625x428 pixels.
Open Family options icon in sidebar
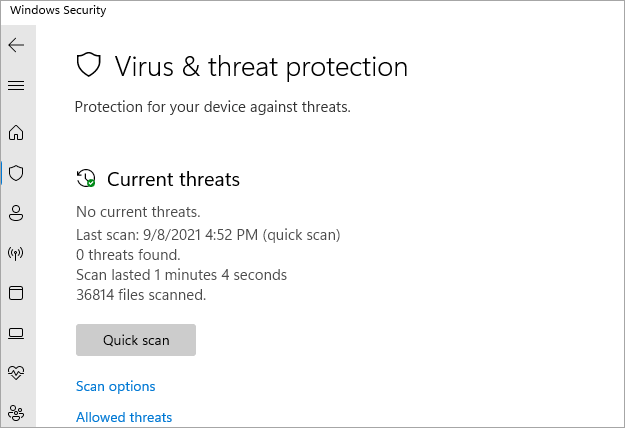coord(16,411)
